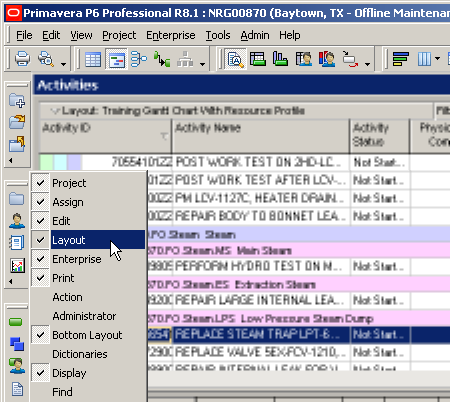
Task: Click the open project folder icon
Action: 17,122
